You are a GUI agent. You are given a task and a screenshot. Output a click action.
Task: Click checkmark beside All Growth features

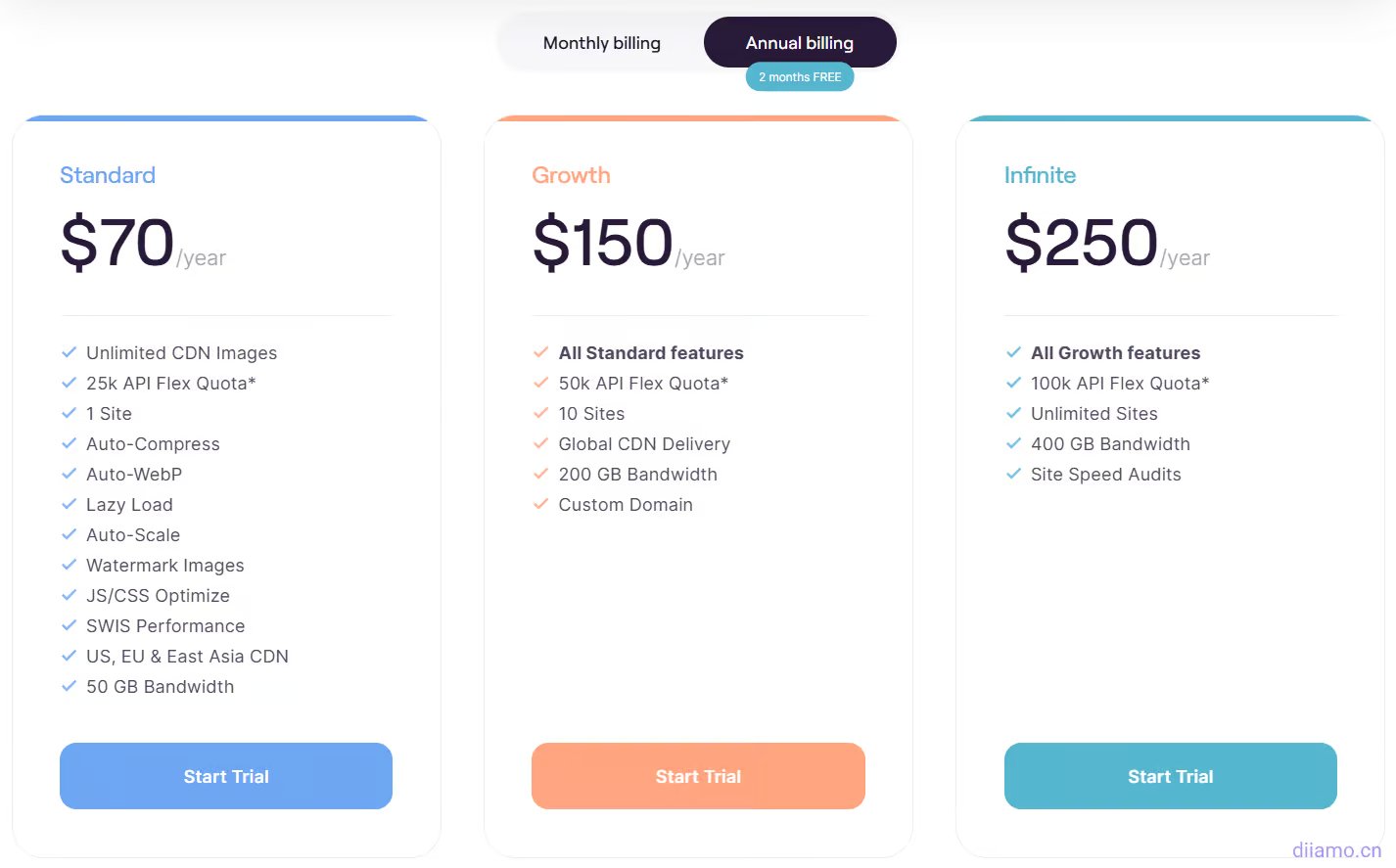point(1013,352)
